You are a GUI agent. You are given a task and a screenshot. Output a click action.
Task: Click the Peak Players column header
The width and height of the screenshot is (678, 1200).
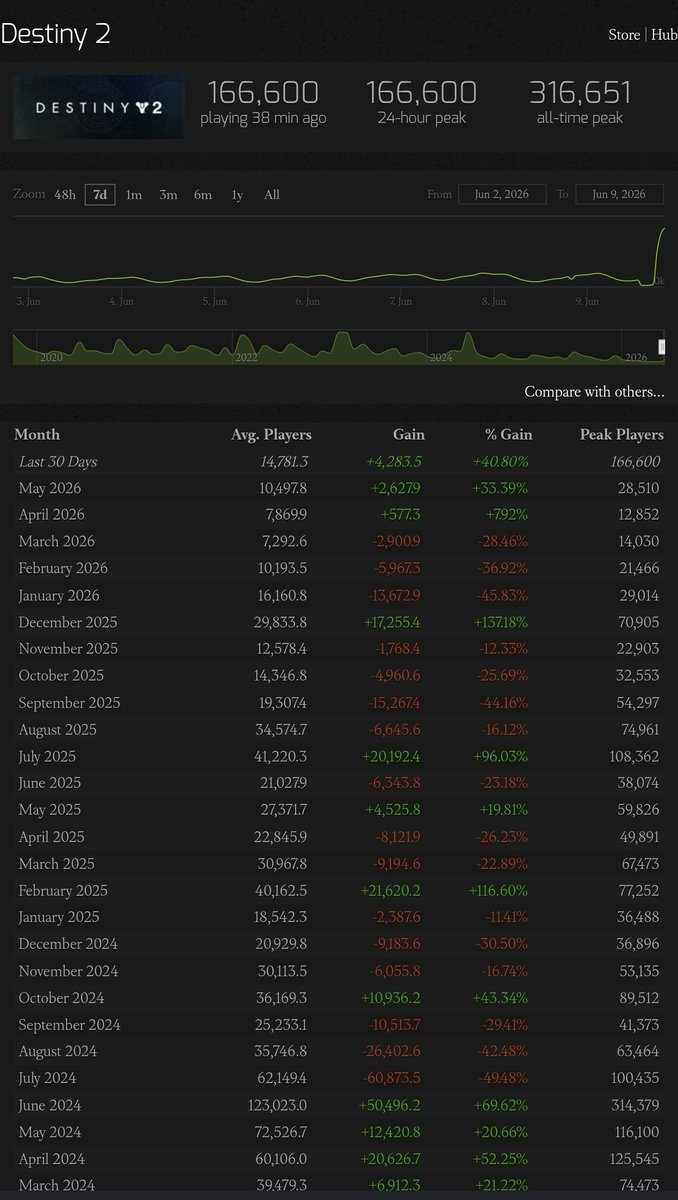pos(622,435)
